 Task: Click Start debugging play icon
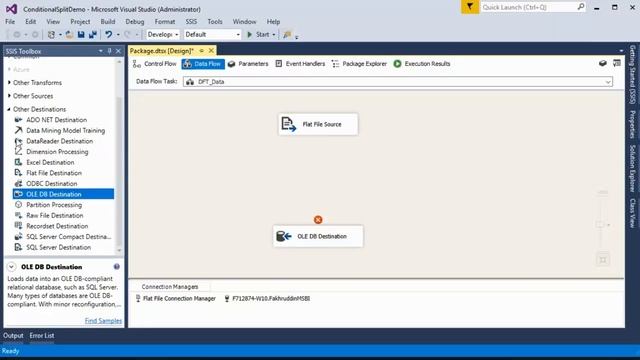click(249, 35)
